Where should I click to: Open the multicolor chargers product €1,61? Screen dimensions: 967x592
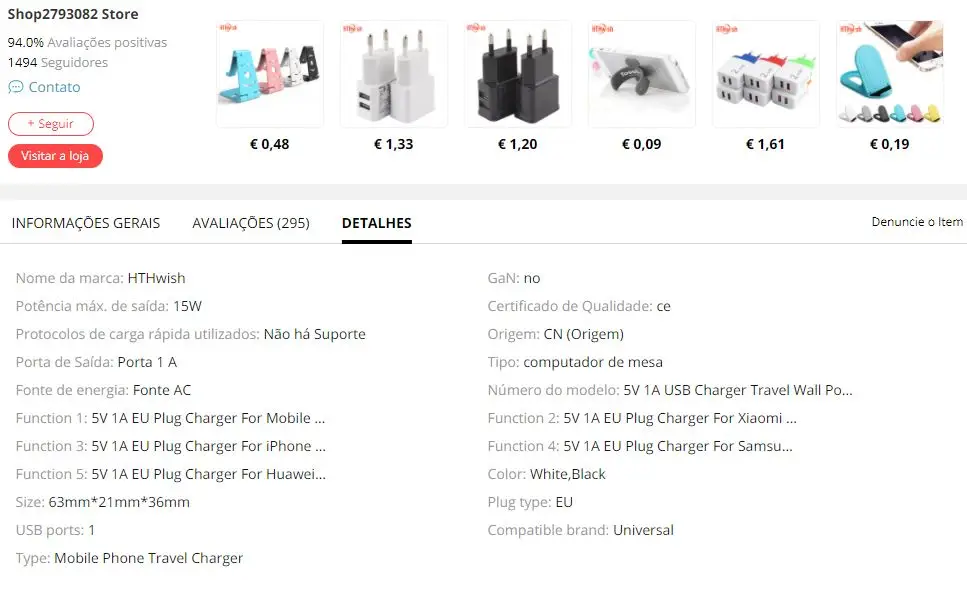(x=766, y=74)
